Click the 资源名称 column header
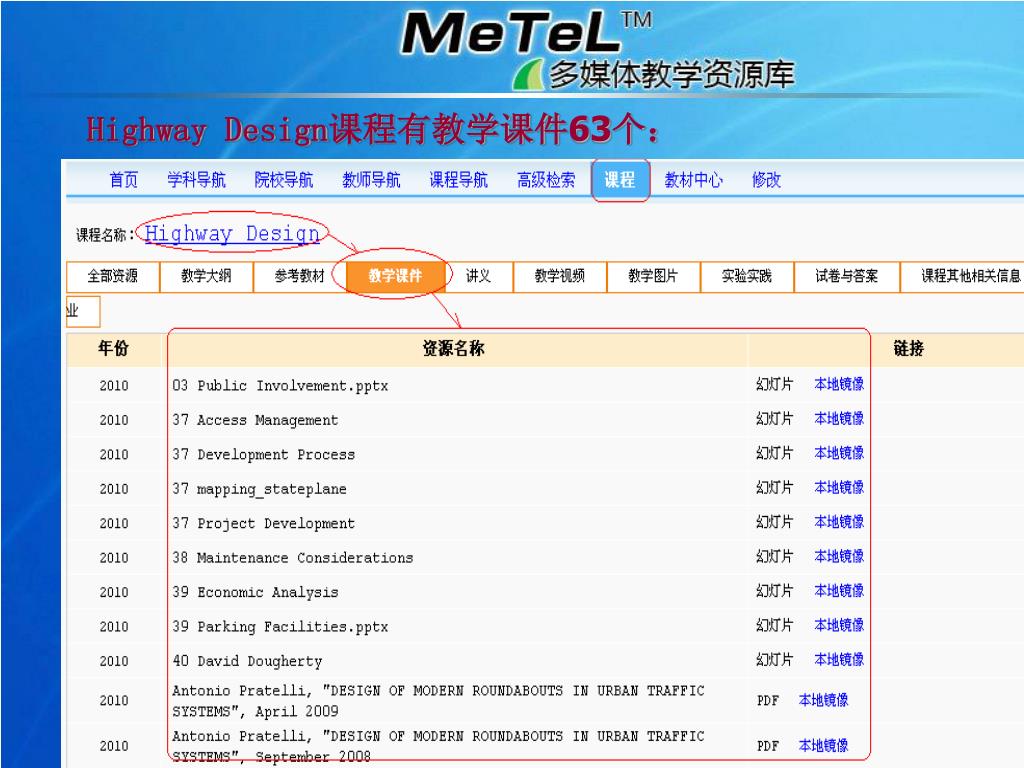Screen dimensions: 1024x768 point(453,349)
